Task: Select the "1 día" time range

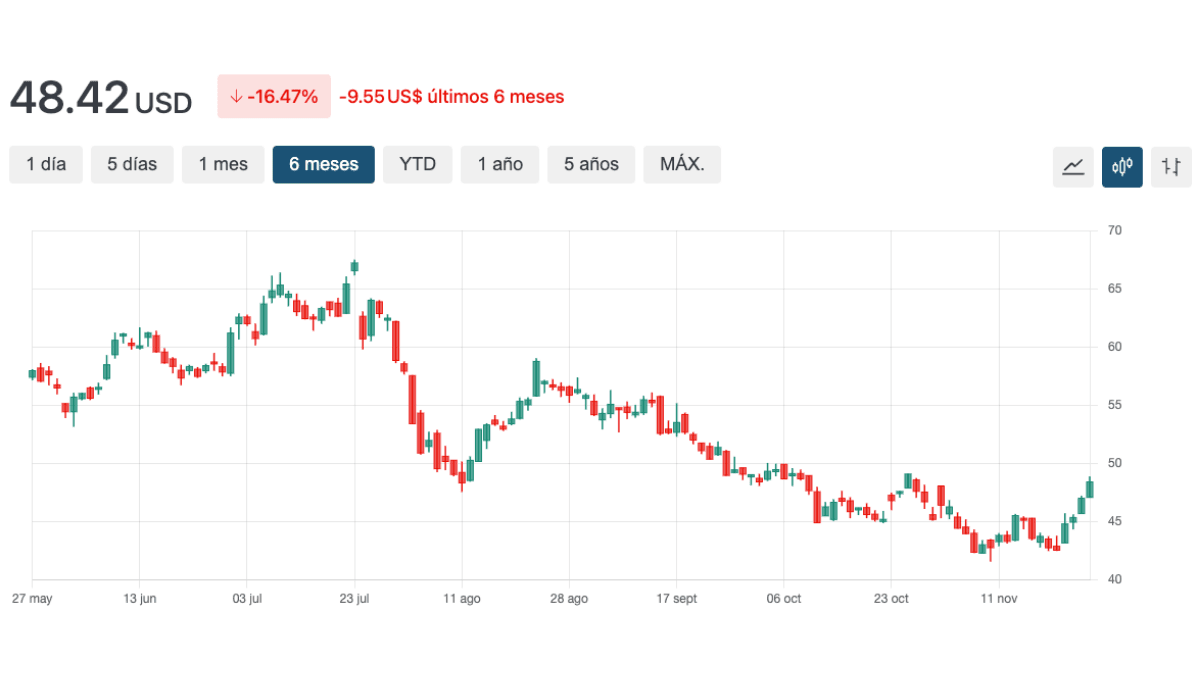Action: 46,165
